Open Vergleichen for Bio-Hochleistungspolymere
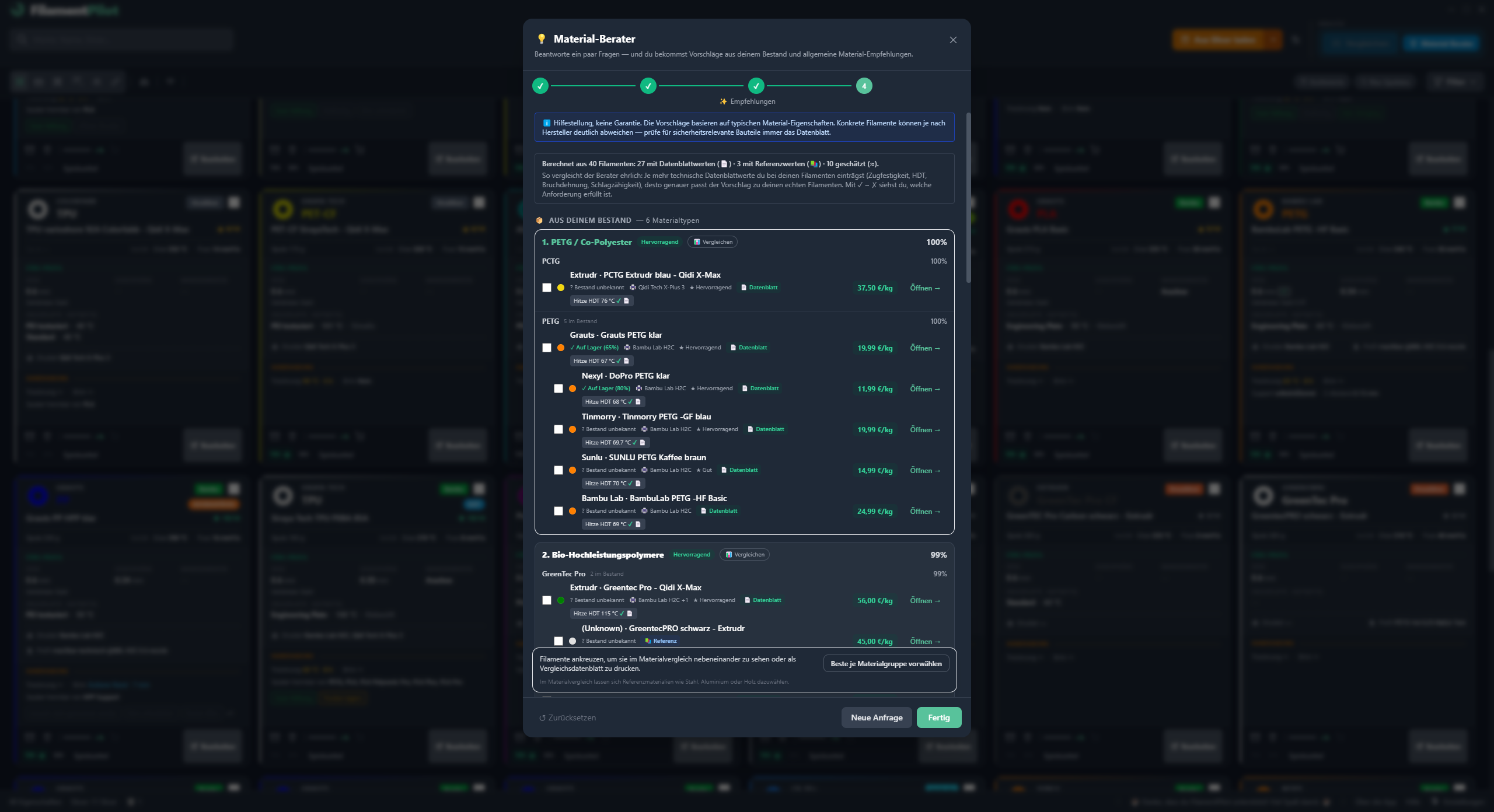Viewport: 1494px width, 812px height. point(745,555)
